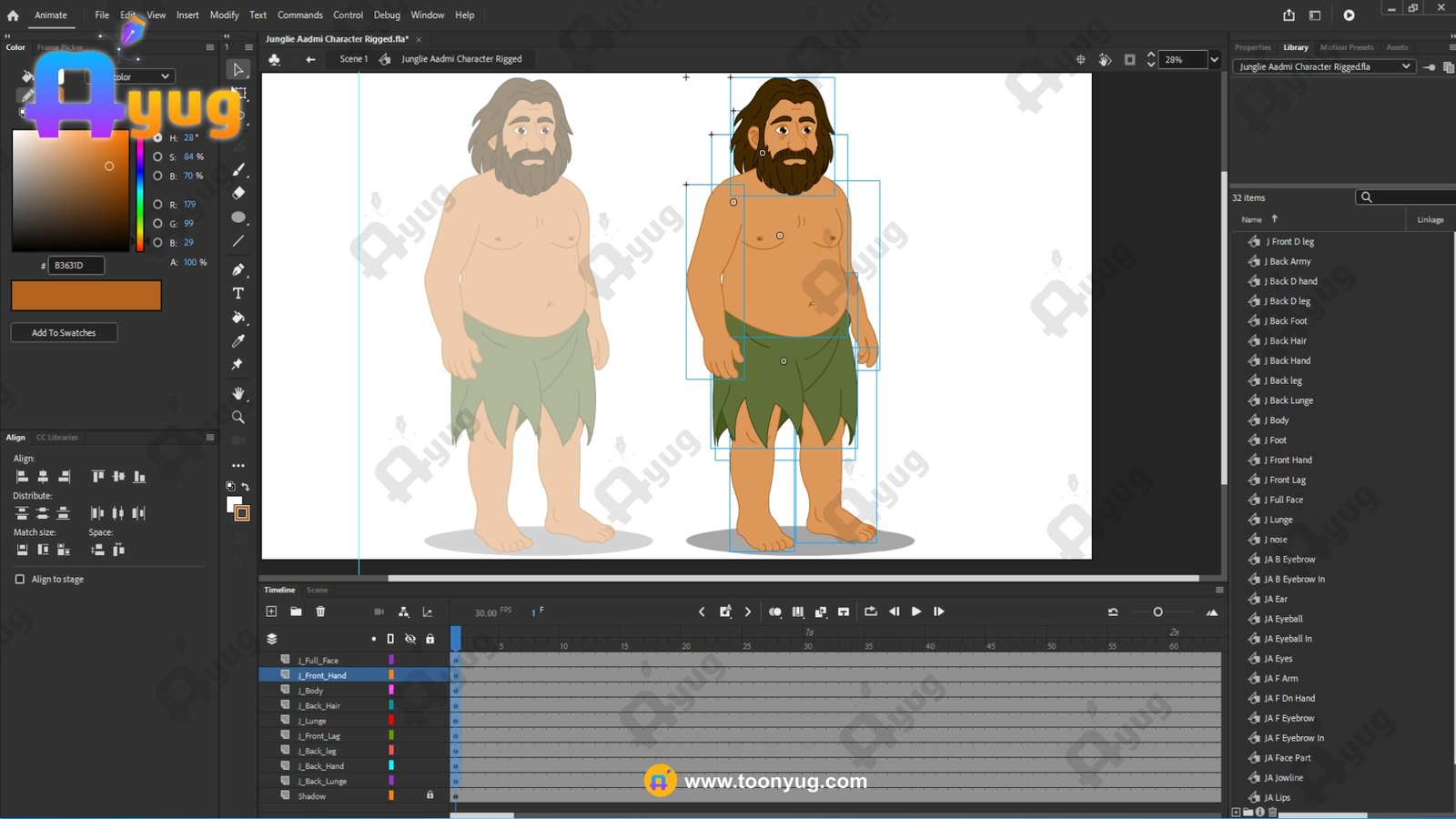The image size is (1456, 819).
Task: Click the New Layer icon in Timeline
Action: (271, 612)
